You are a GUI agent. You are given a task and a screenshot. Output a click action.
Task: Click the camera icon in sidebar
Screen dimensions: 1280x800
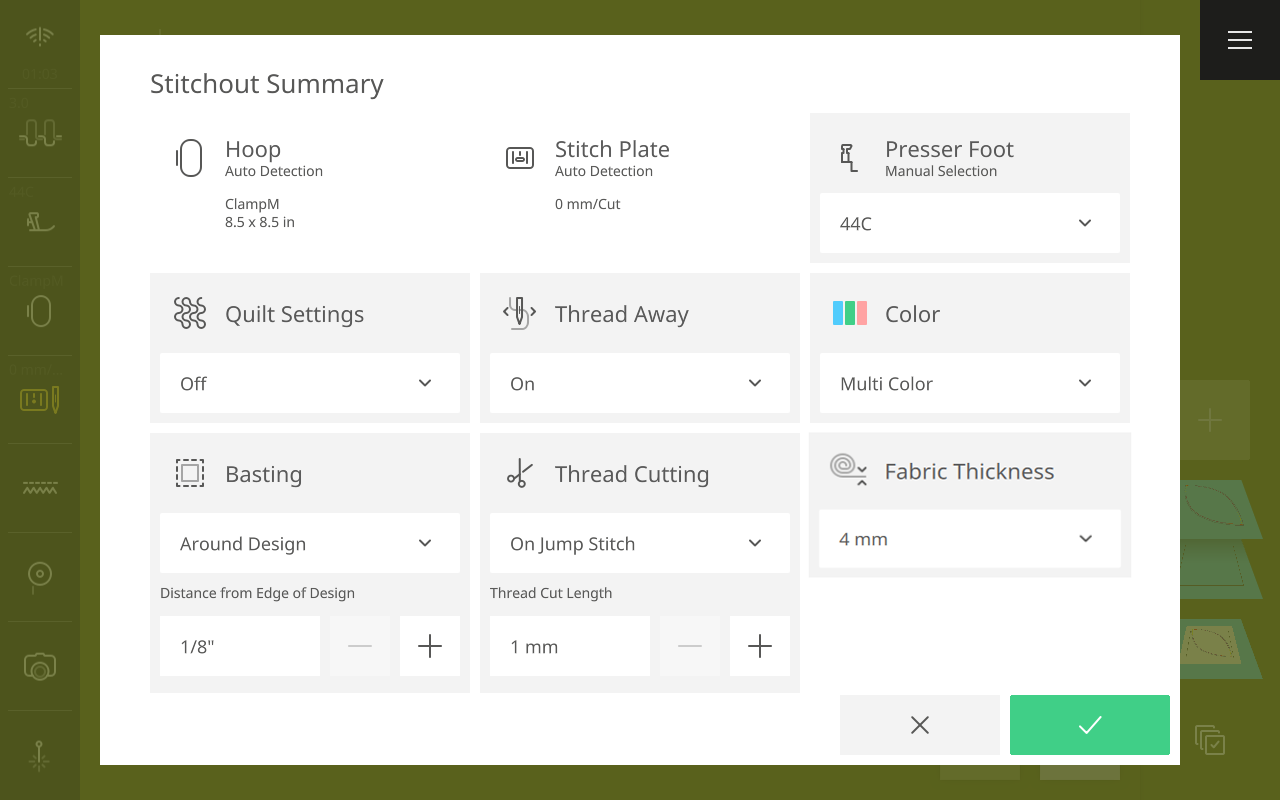pos(39,666)
